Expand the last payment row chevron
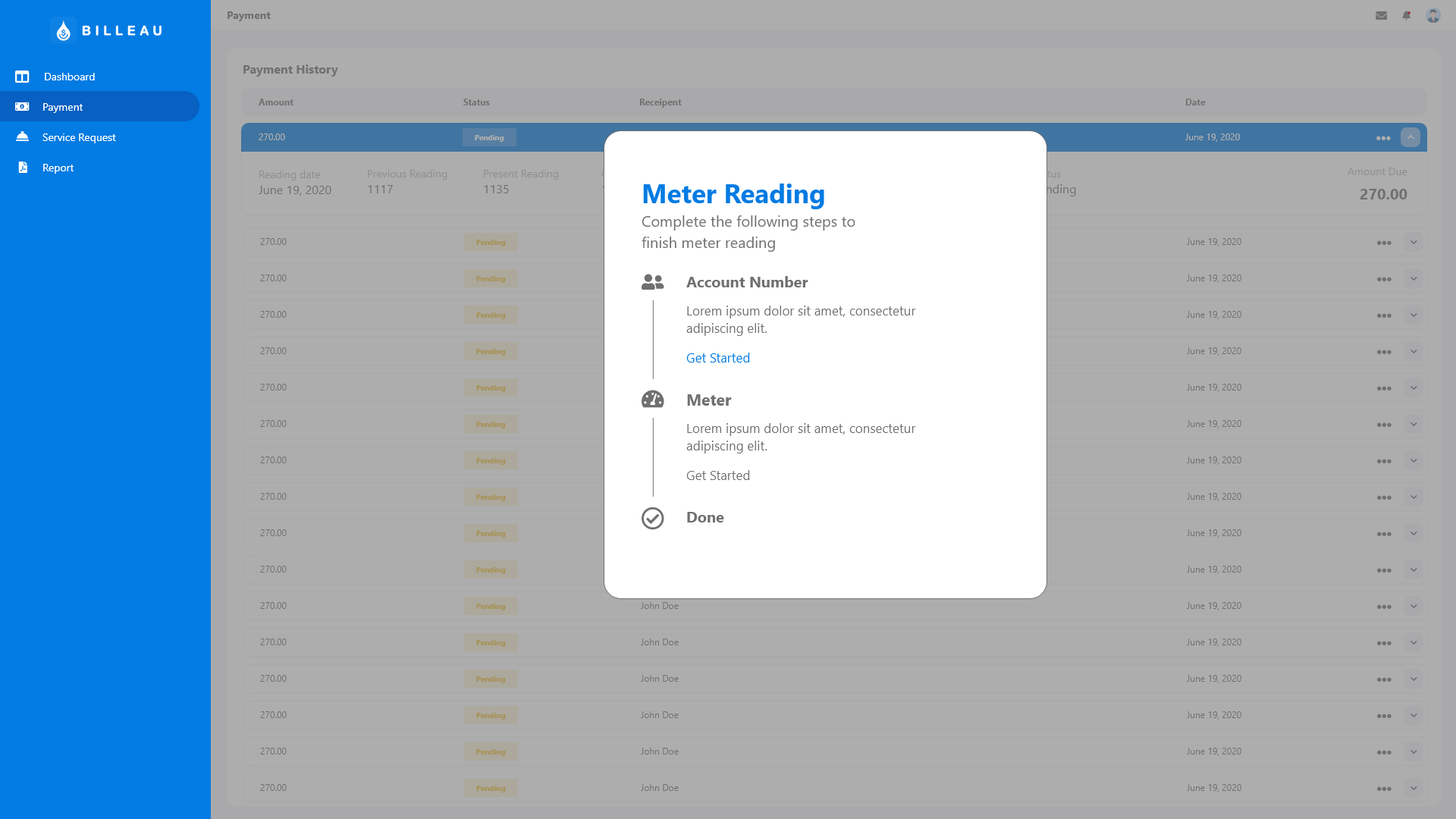This screenshot has width=1456, height=819. (x=1414, y=788)
